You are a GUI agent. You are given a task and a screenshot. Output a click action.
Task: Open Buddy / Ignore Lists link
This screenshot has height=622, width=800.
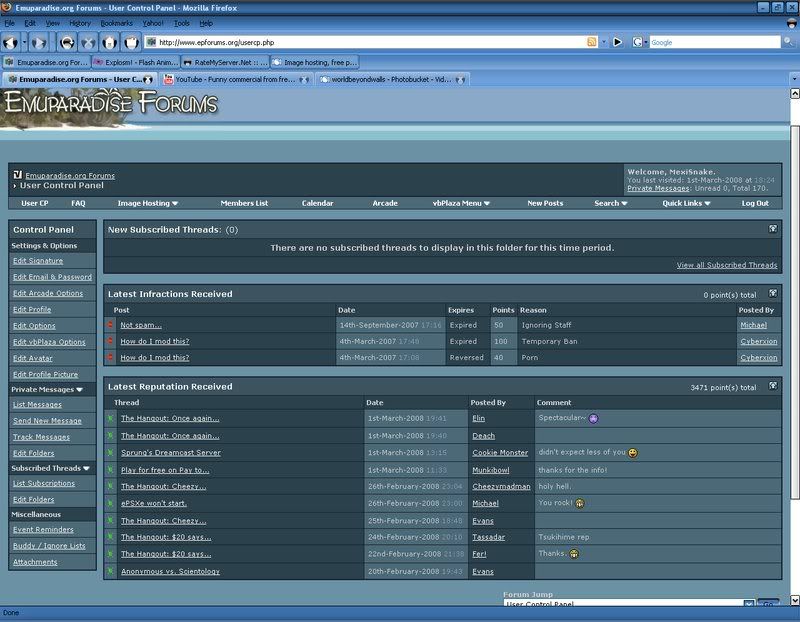pyautogui.click(x=49, y=546)
